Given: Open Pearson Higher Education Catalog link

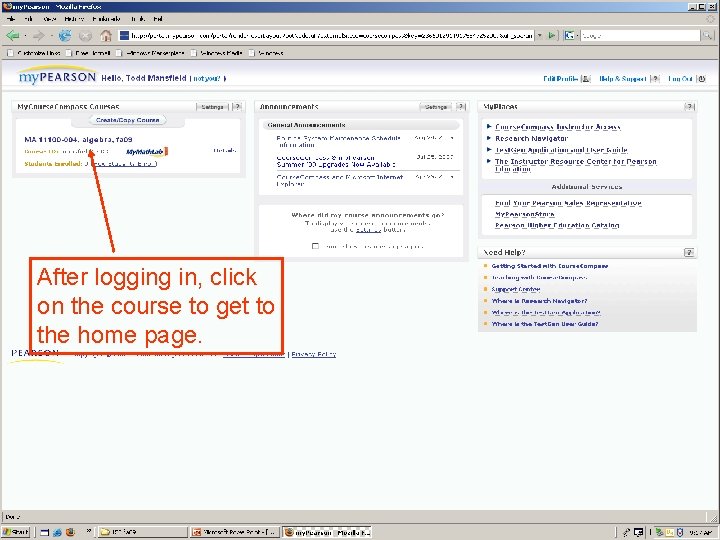Looking at the screenshot, I should 557,225.
